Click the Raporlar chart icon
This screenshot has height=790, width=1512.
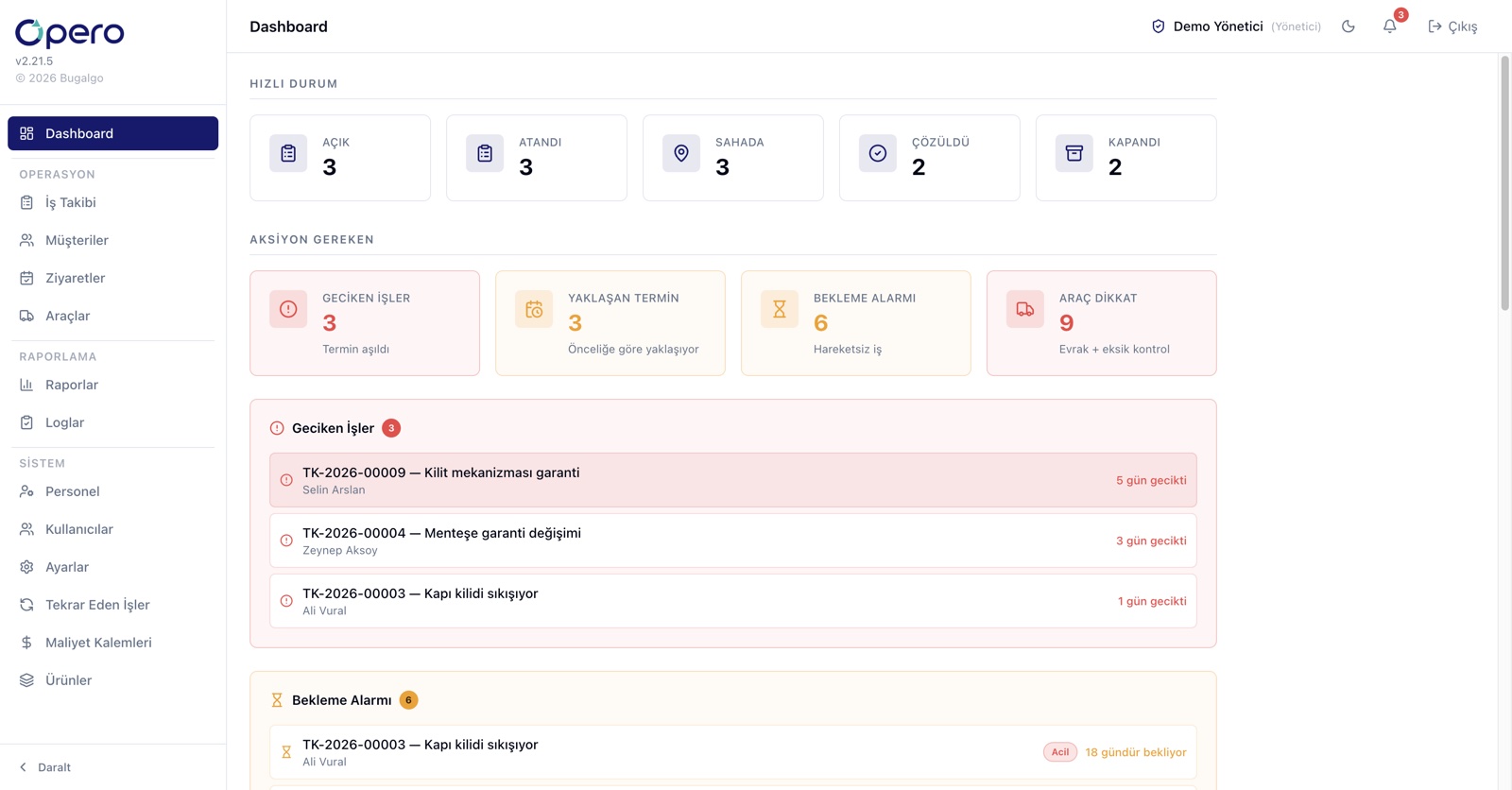(26, 385)
